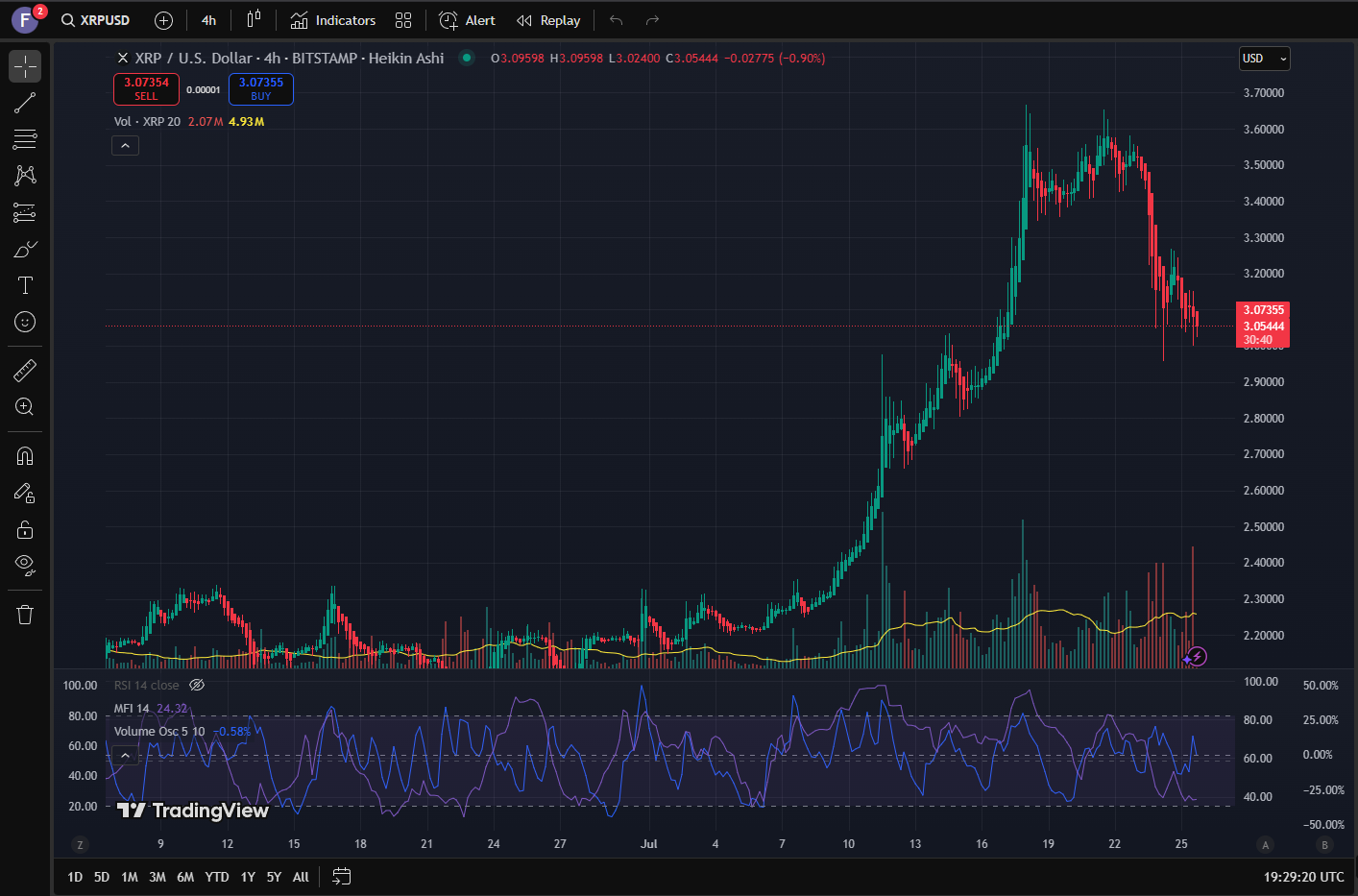Select the text annotation tool
Image resolution: width=1358 pixels, height=896 pixels.
click(25, 285)
